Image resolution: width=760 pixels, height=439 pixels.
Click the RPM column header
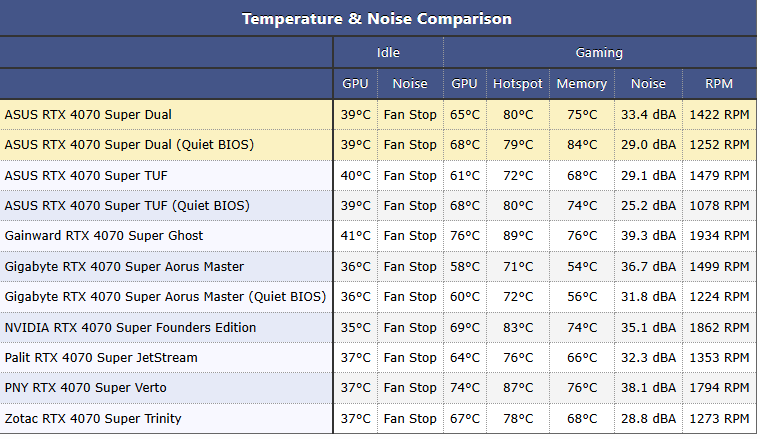tap(718, 84)
